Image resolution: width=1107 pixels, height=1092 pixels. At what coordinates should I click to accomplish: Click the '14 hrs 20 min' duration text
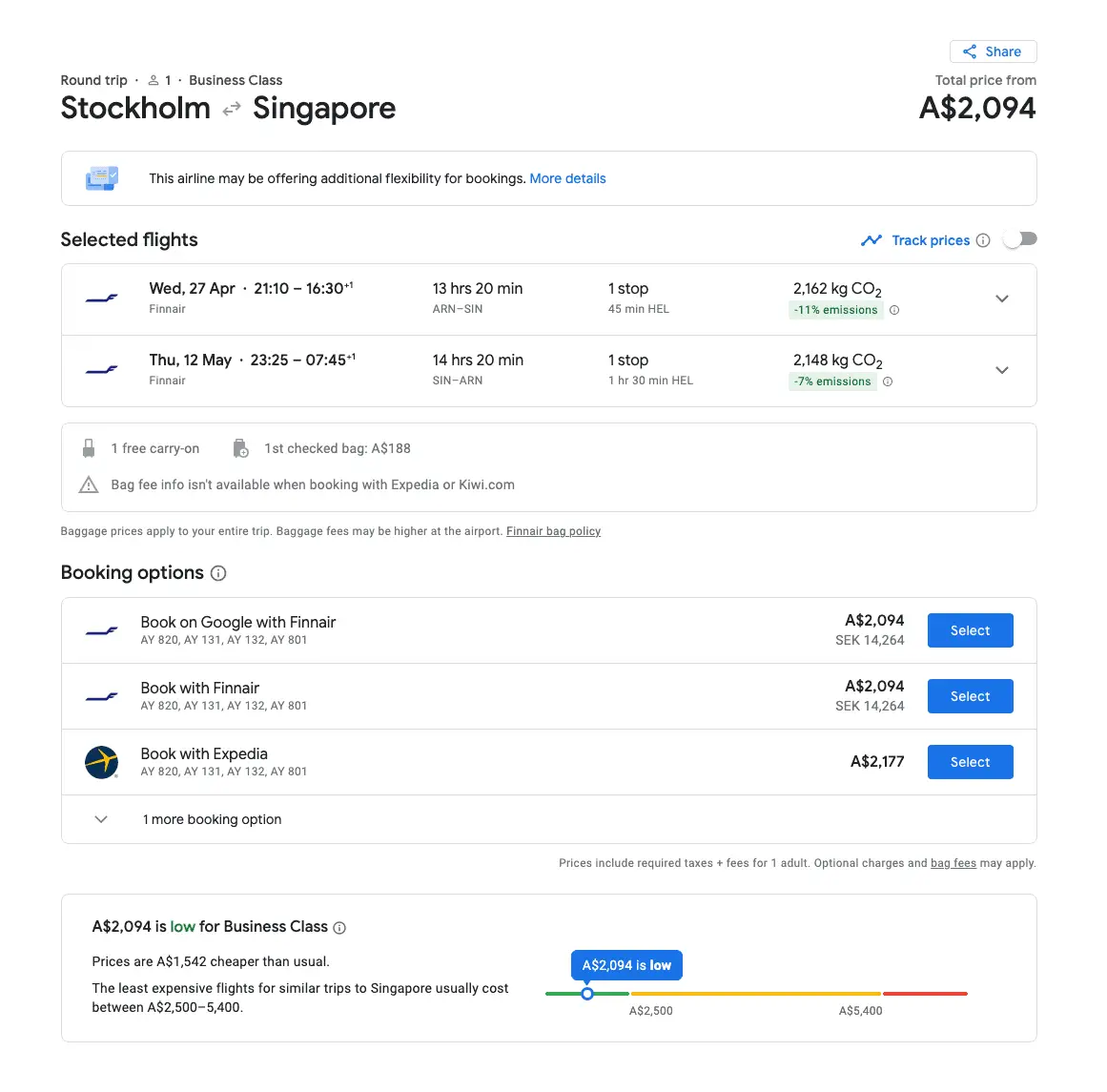(478, 360)
